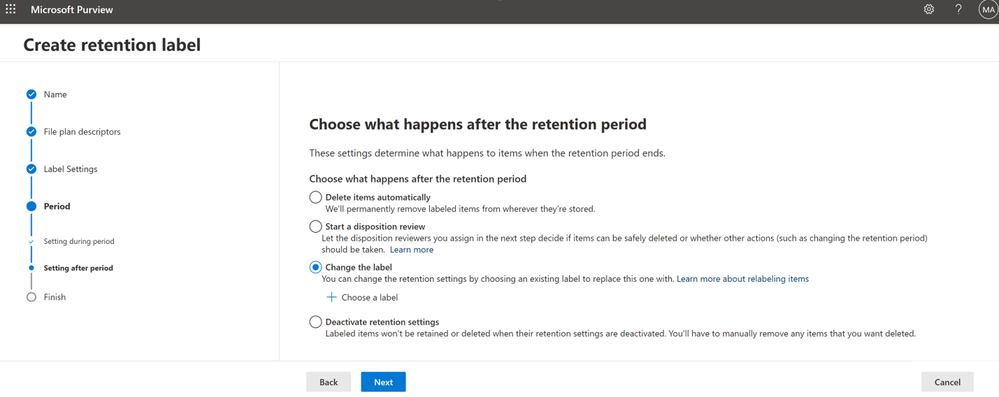Click File plan descriptors step checkmark
Image resolution: width=999 pixels, height=397 pixels.
pos(31,132)
